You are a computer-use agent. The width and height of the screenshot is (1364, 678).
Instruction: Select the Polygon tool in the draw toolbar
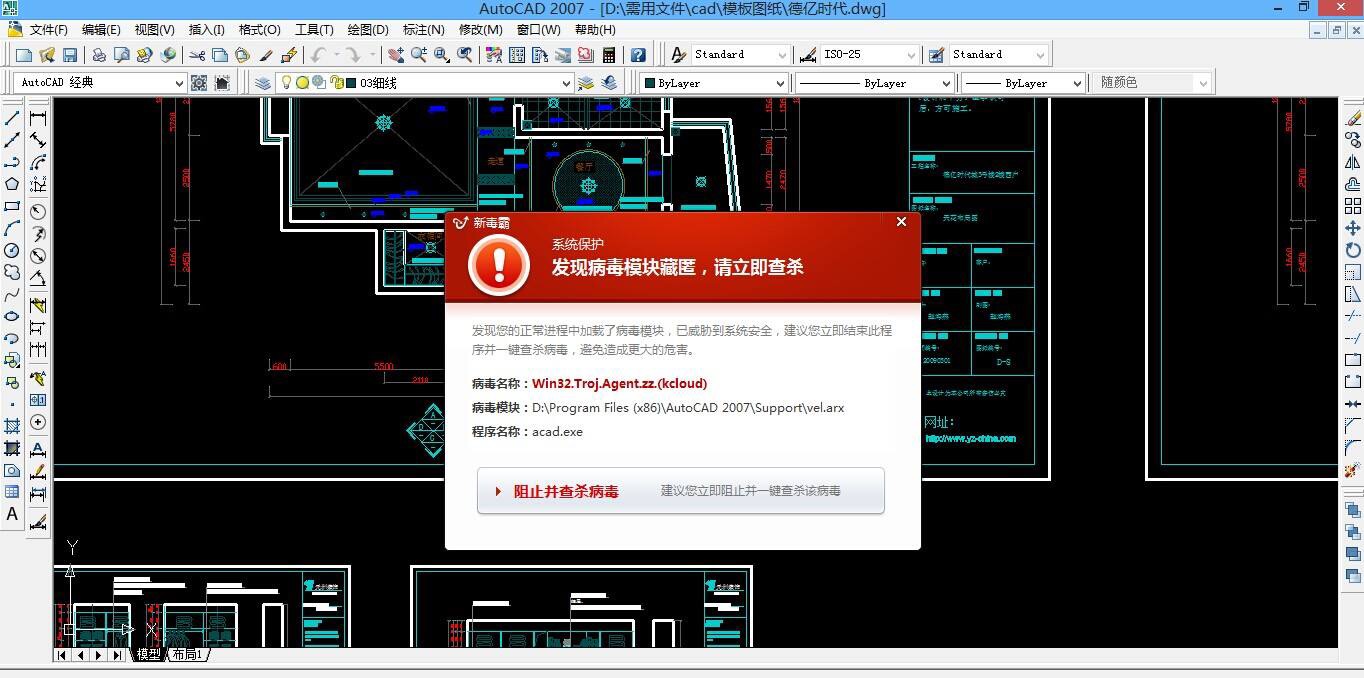click(x=12, y=183)
